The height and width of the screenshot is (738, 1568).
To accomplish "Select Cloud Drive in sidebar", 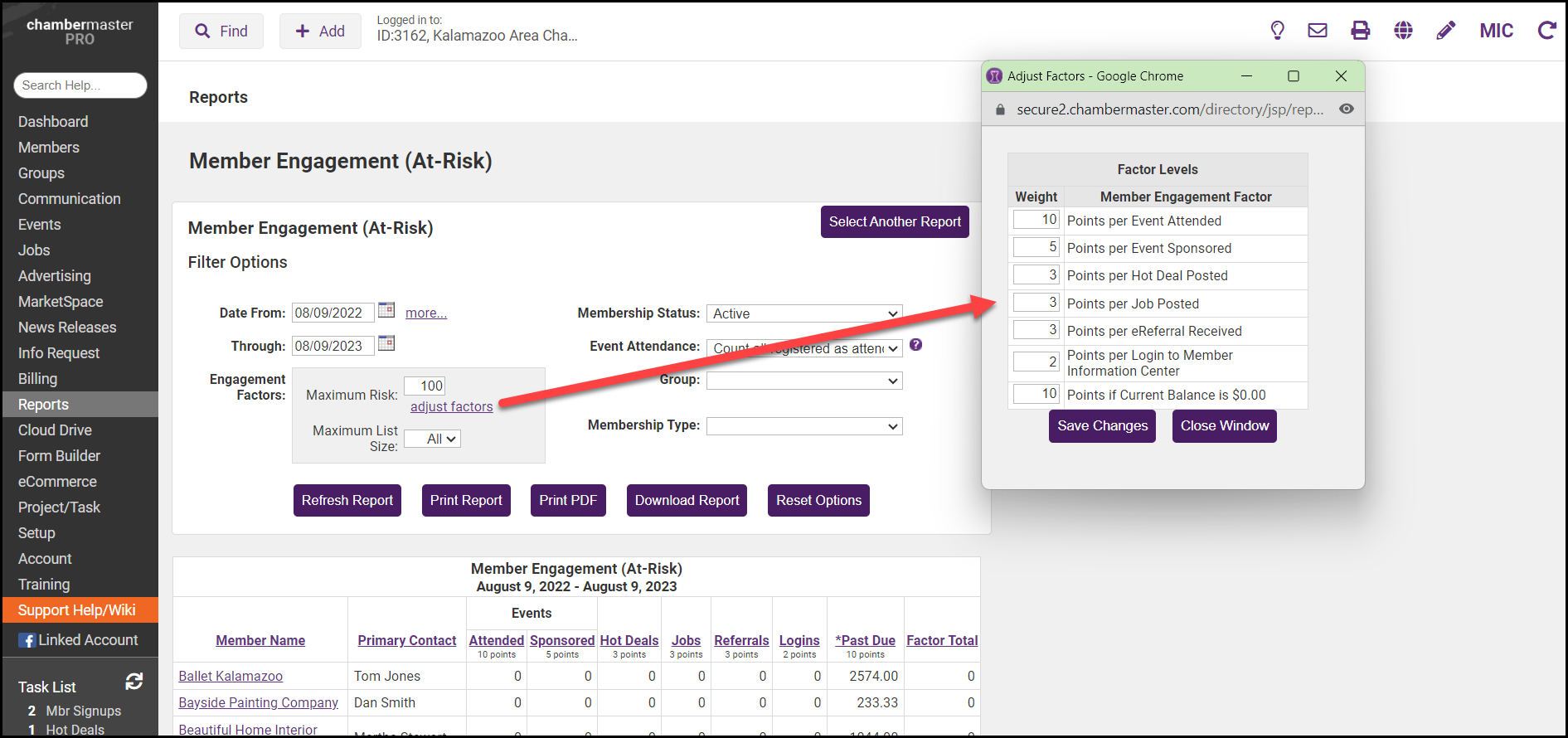I will click(x=55, y=430).
